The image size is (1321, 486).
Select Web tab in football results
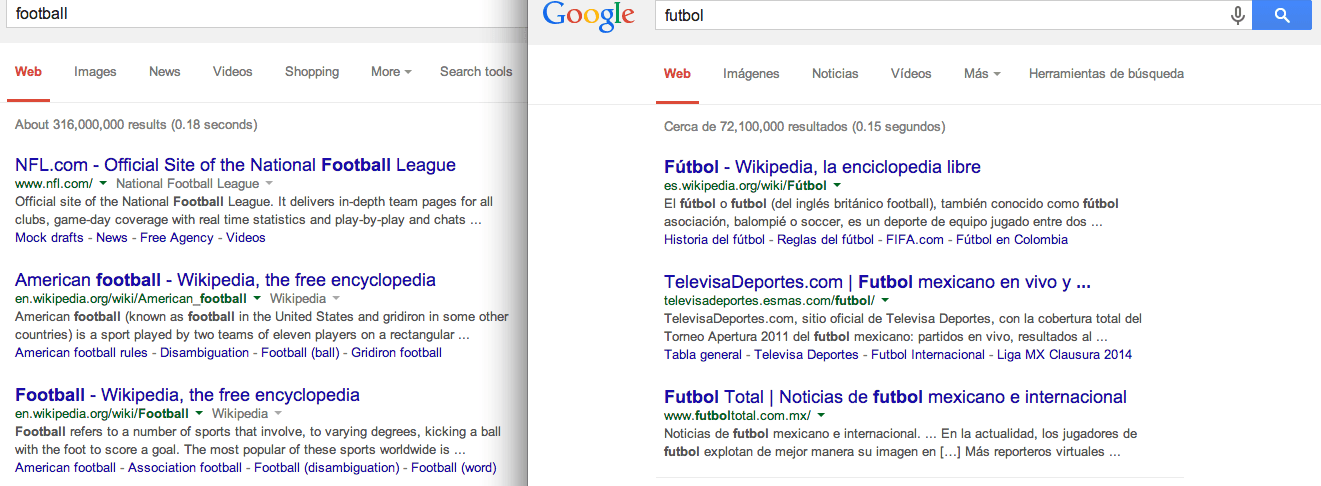tap(28, 72)
